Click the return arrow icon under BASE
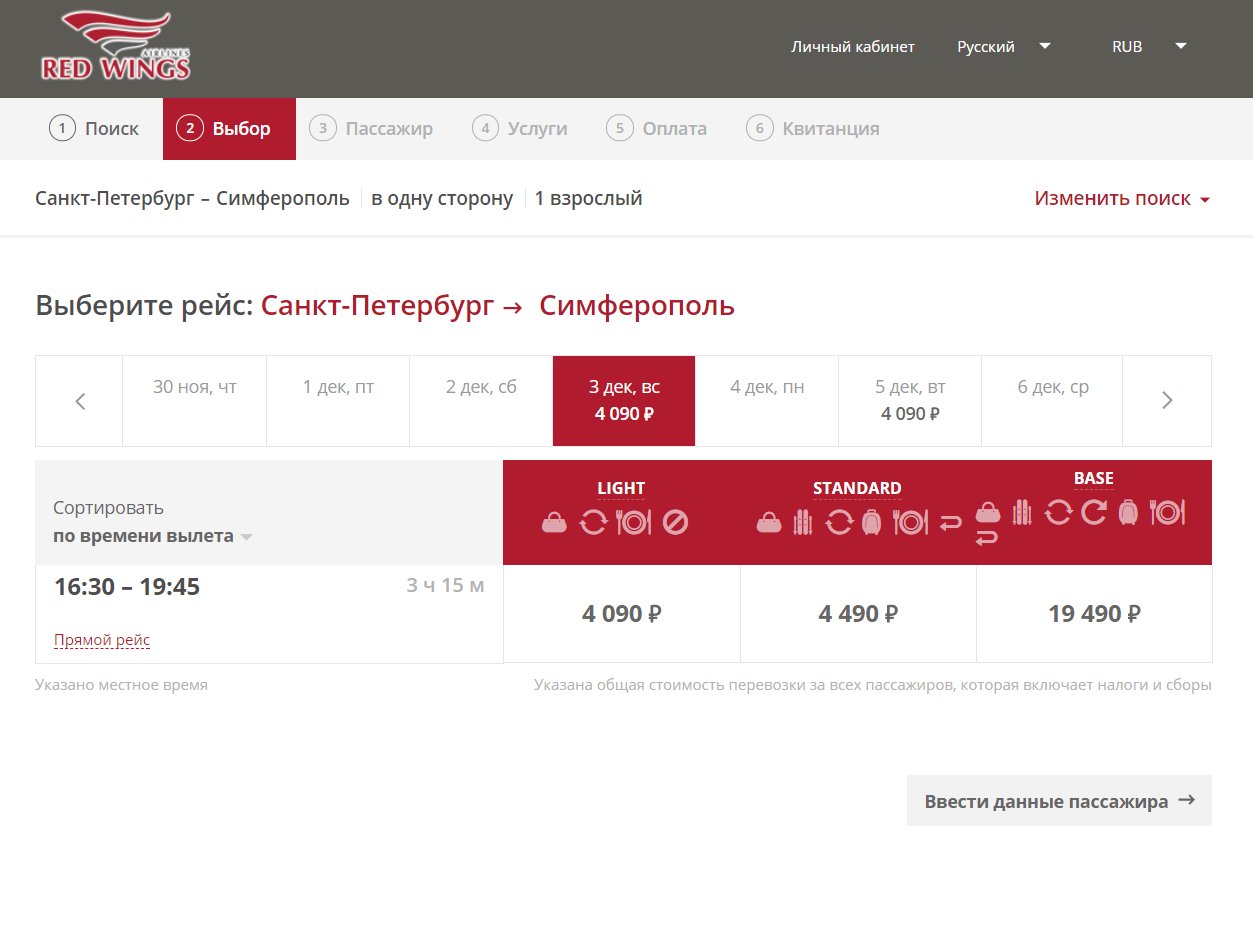 coord(987,538)
